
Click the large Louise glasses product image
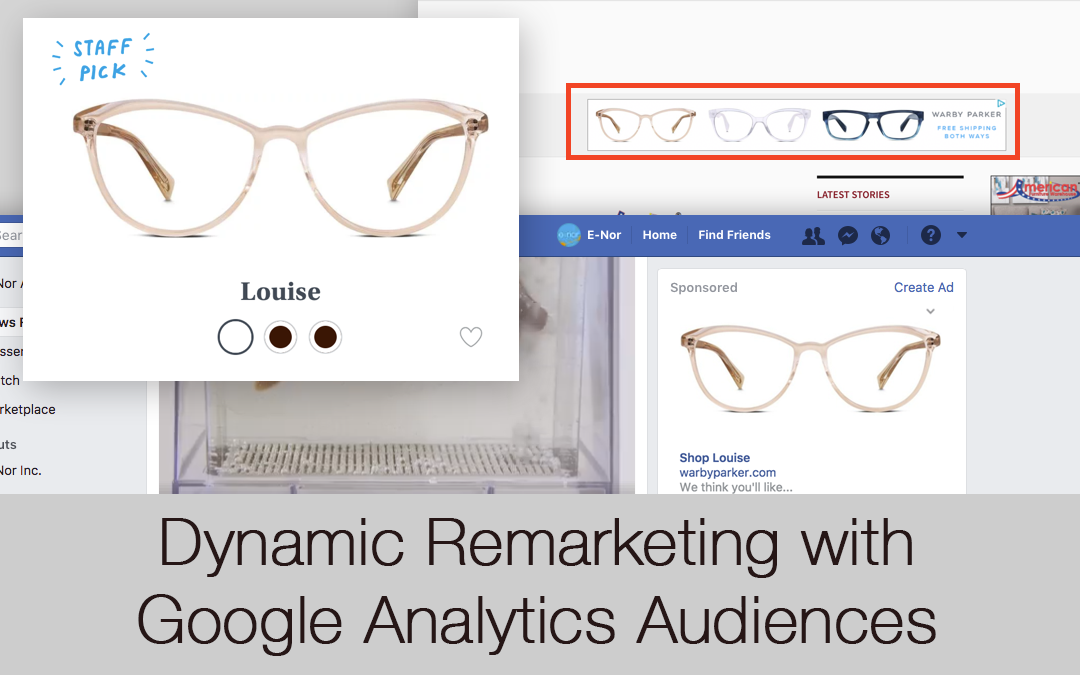click(280, 168)
